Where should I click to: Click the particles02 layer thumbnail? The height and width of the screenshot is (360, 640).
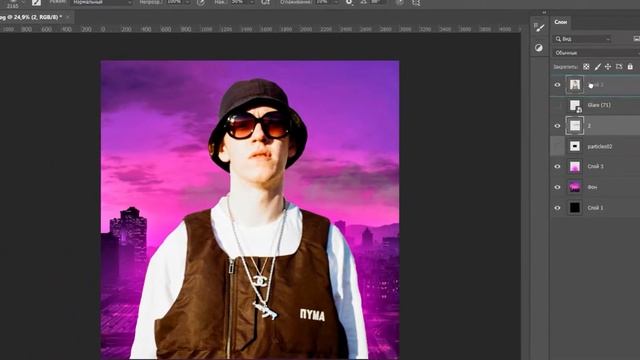575,146
